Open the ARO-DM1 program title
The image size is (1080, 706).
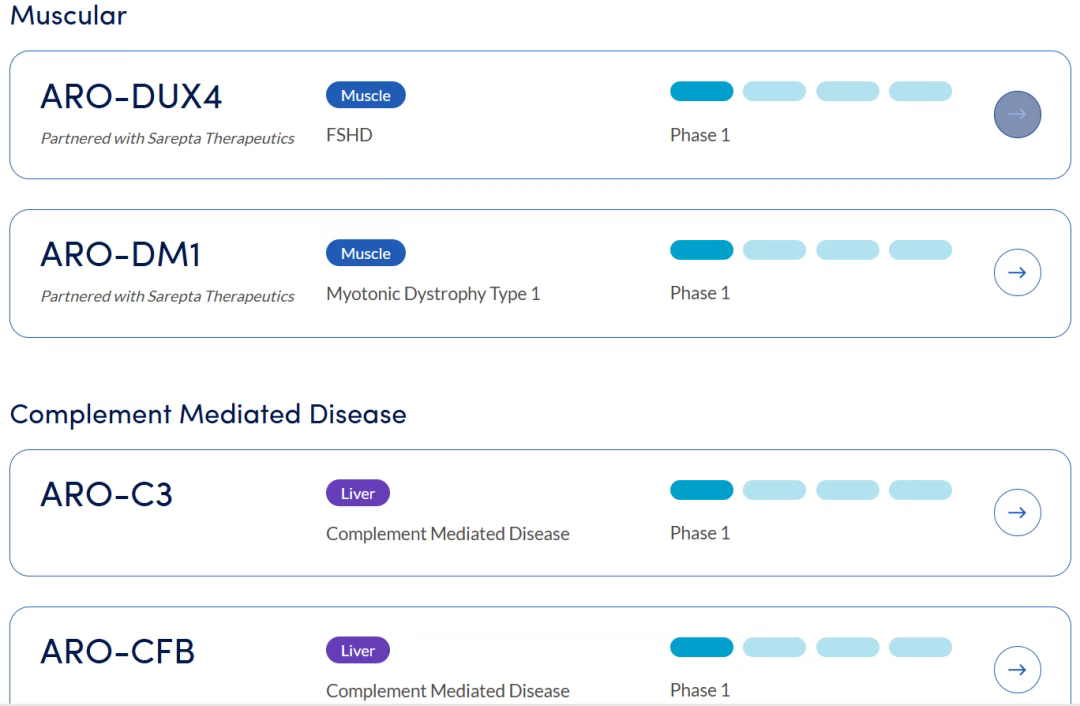click(x=120, y=255)
